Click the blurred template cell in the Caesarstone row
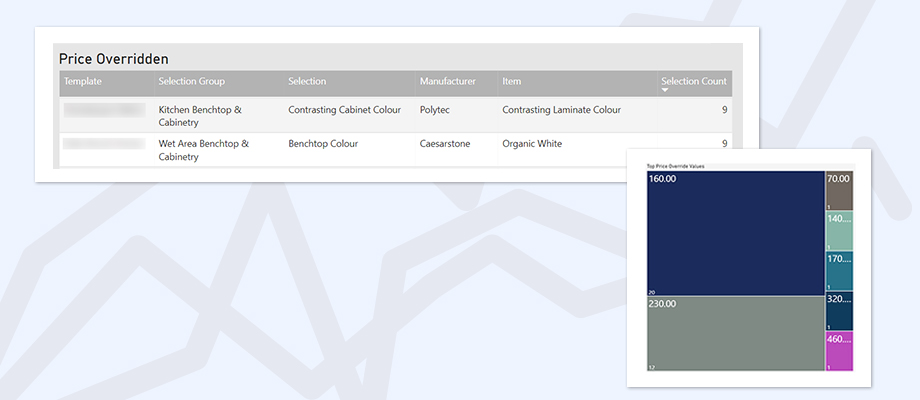 [x=104, y=144]
